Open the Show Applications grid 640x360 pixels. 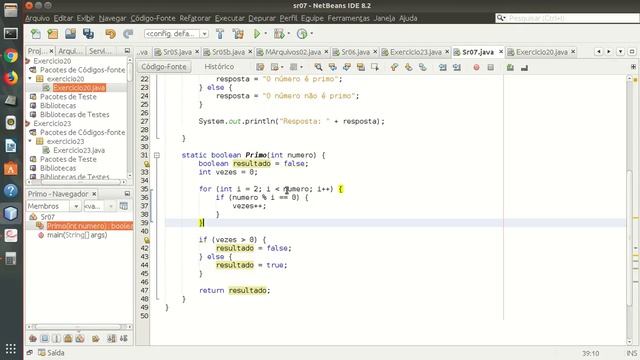(11, 349)
